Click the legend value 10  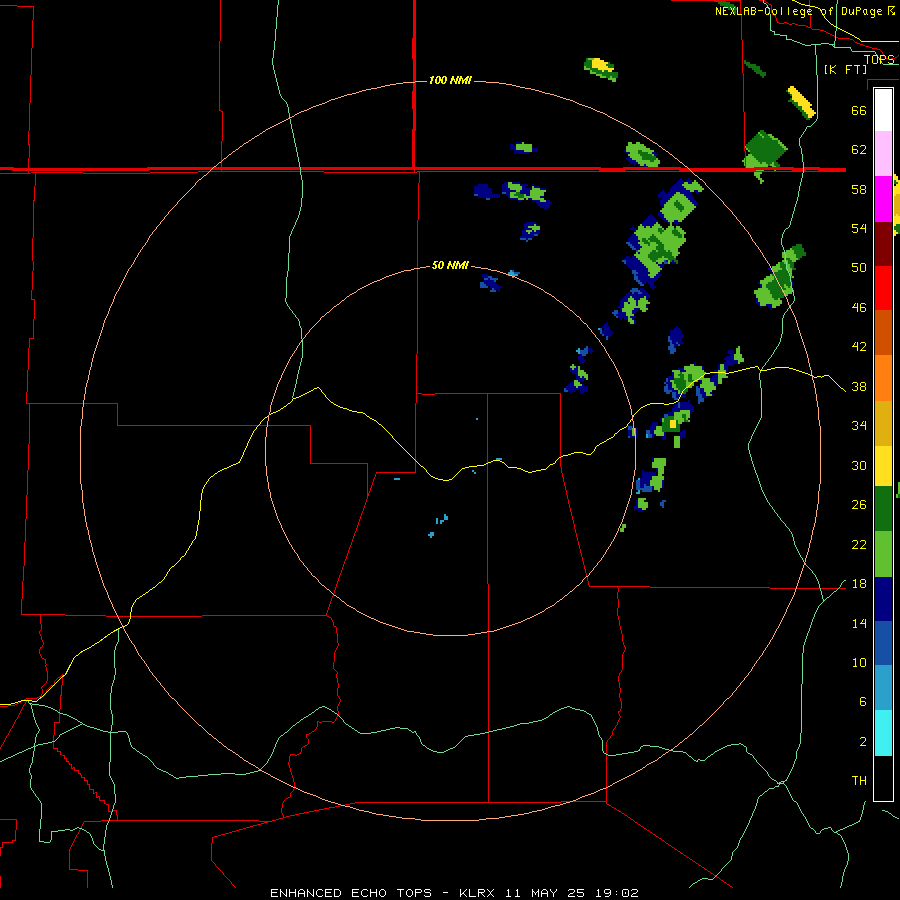(859, 662)
